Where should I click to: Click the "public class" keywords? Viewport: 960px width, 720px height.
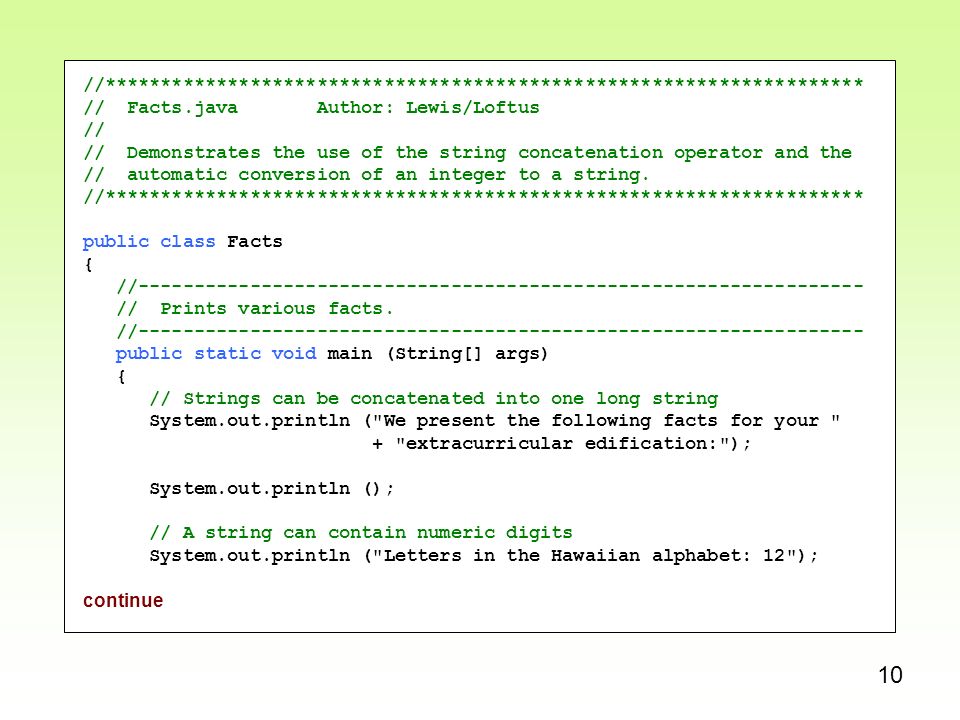point(149,242)
